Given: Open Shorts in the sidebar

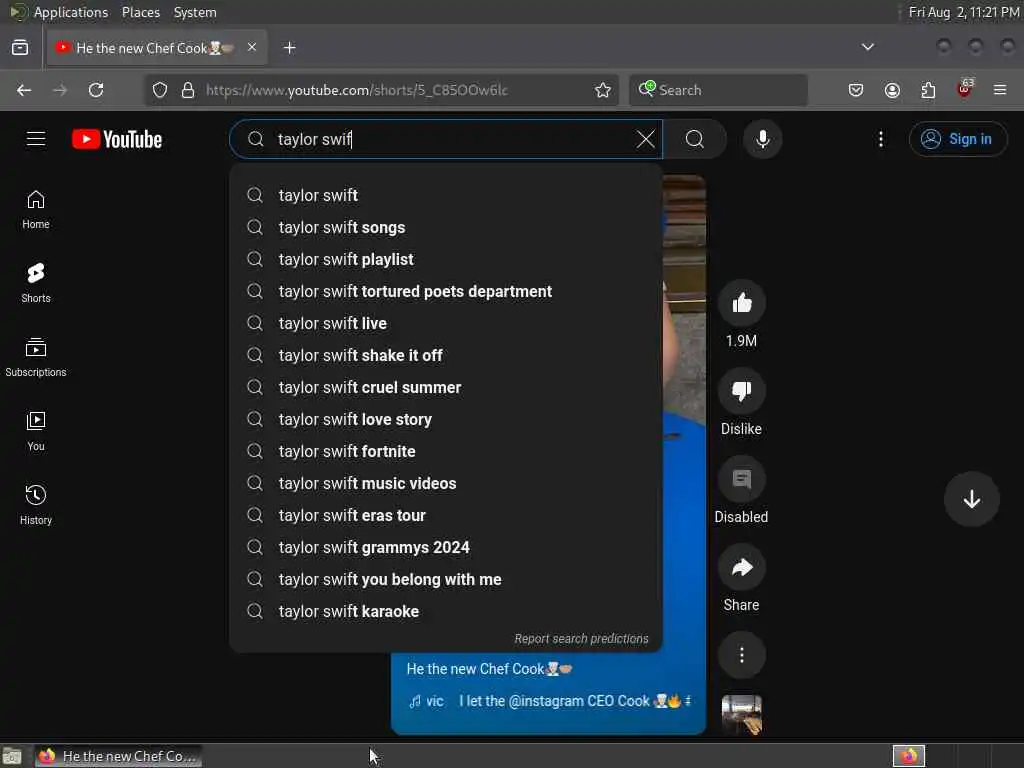Looking at the screenshot, I should [x=36, y=283].
